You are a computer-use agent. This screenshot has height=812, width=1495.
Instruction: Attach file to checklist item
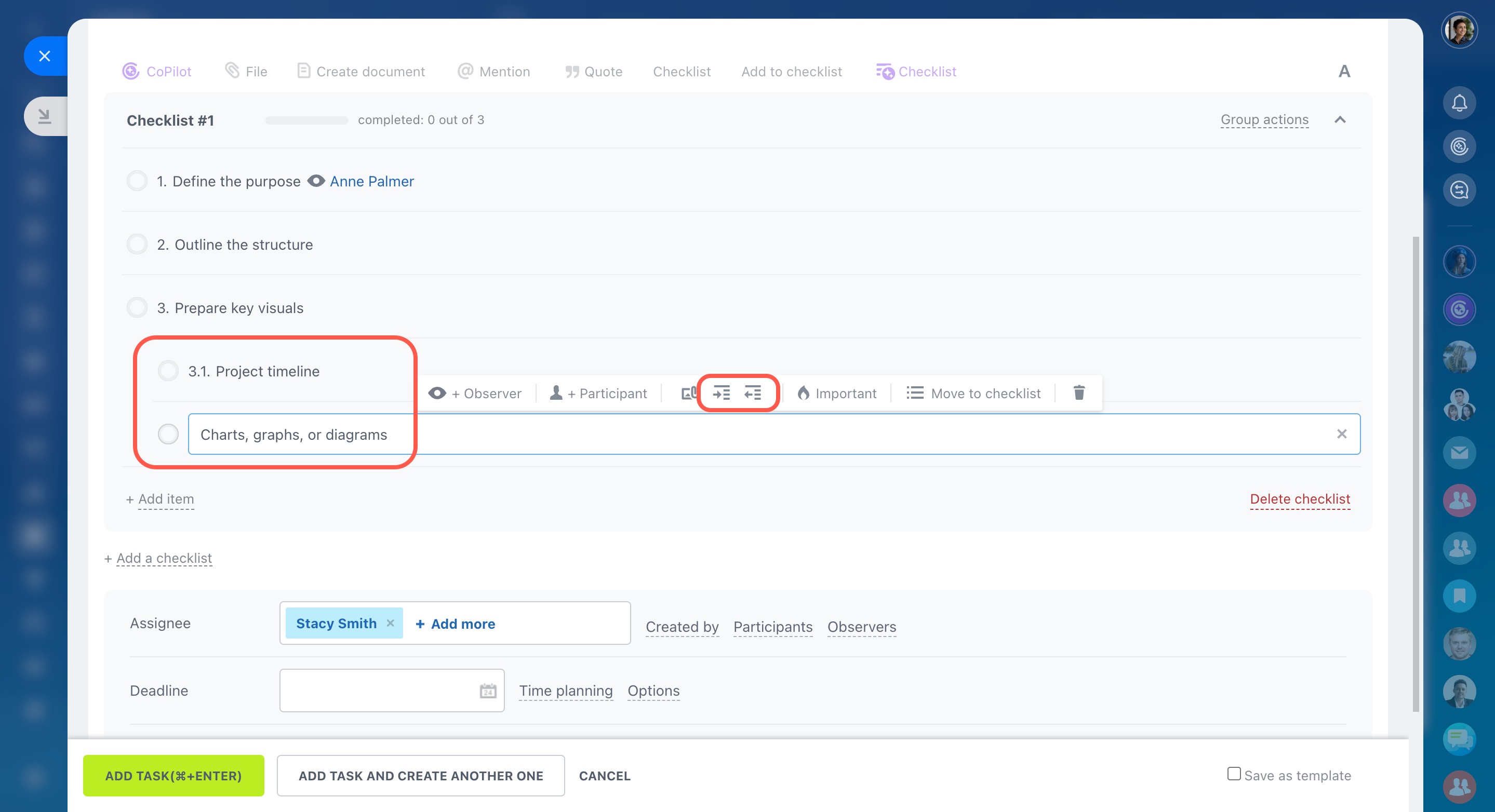688,393
